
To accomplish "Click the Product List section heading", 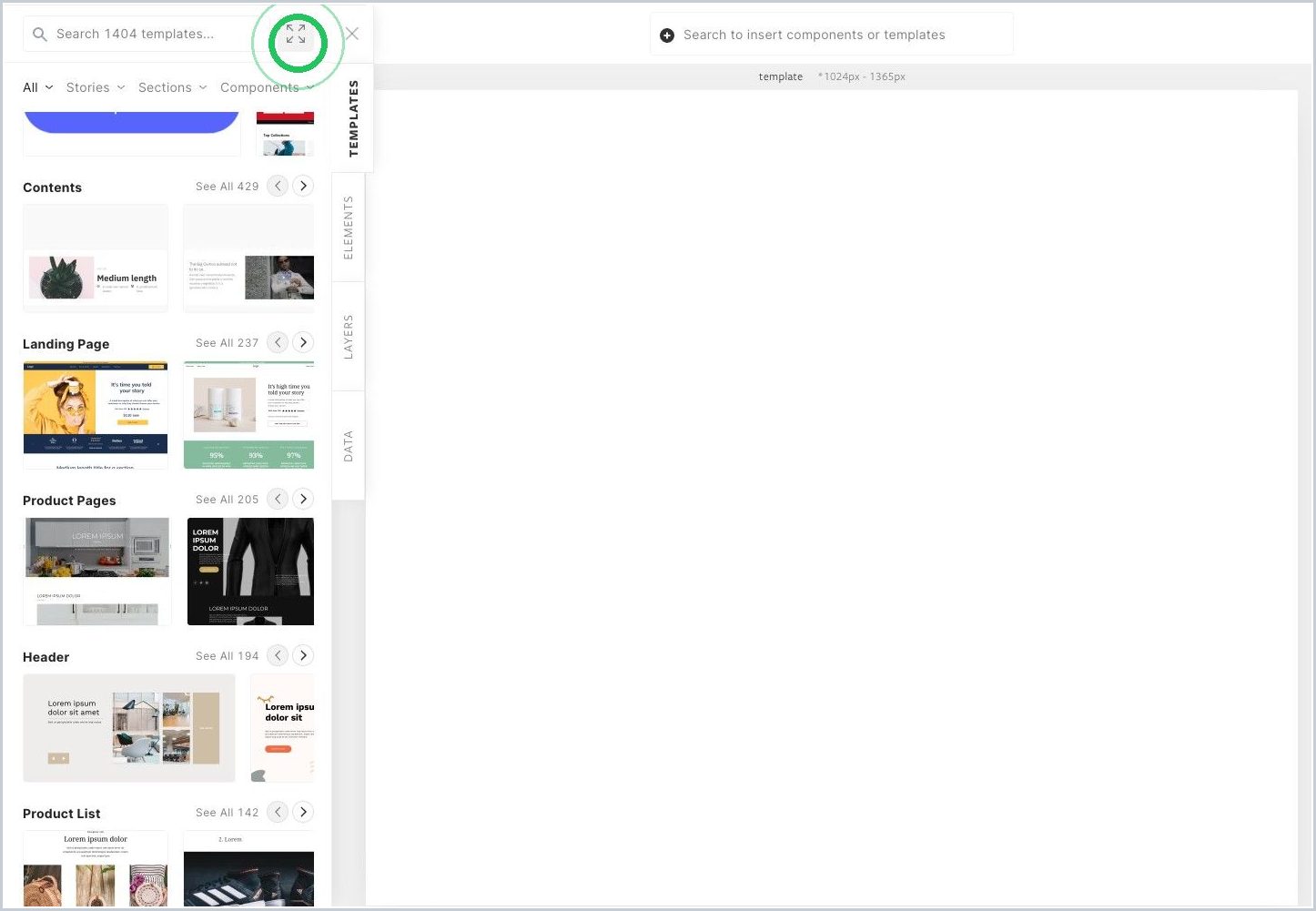I will tap(61, 814).
